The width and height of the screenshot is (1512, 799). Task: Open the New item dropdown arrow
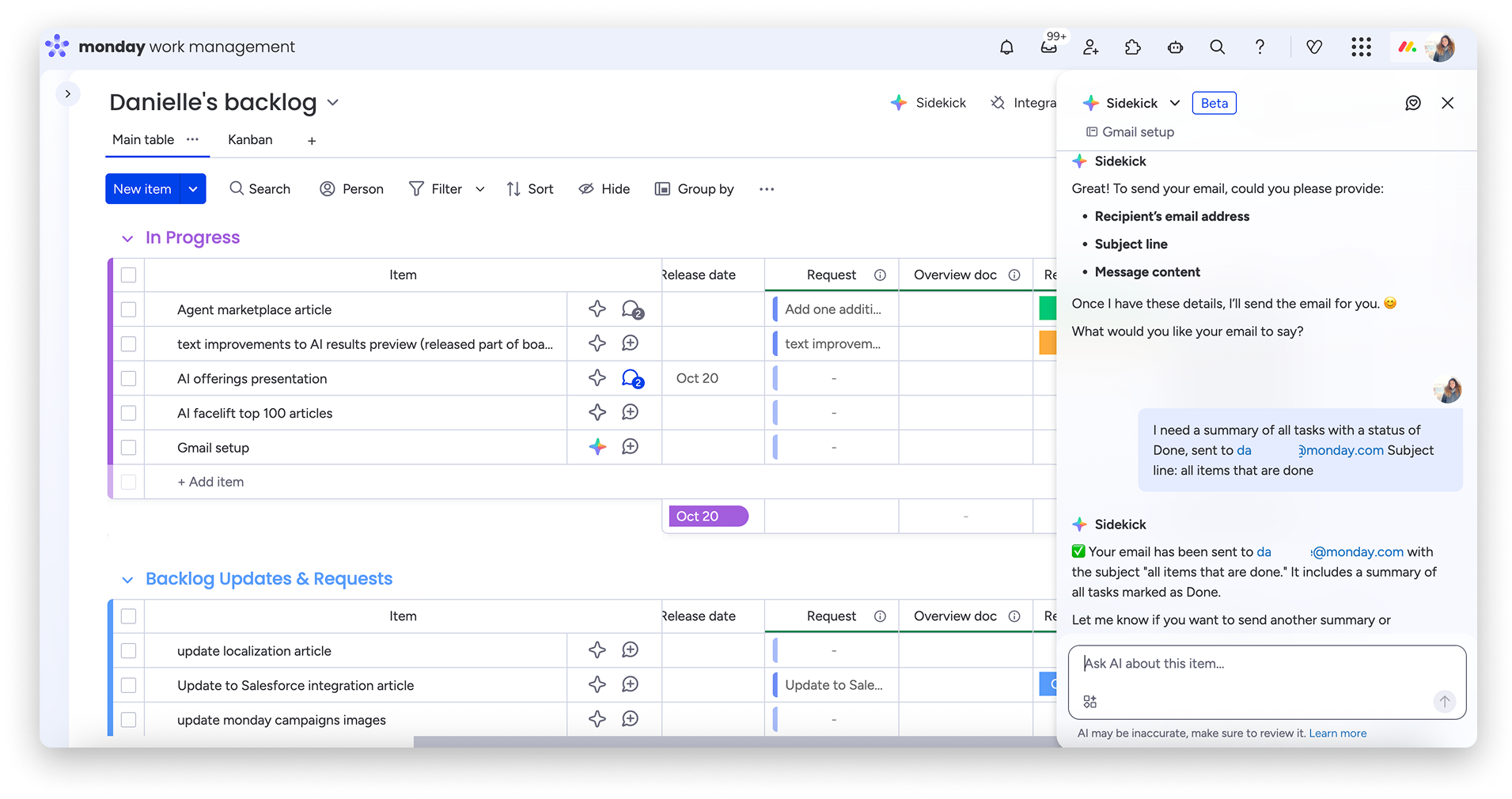(x=193, y=189)
